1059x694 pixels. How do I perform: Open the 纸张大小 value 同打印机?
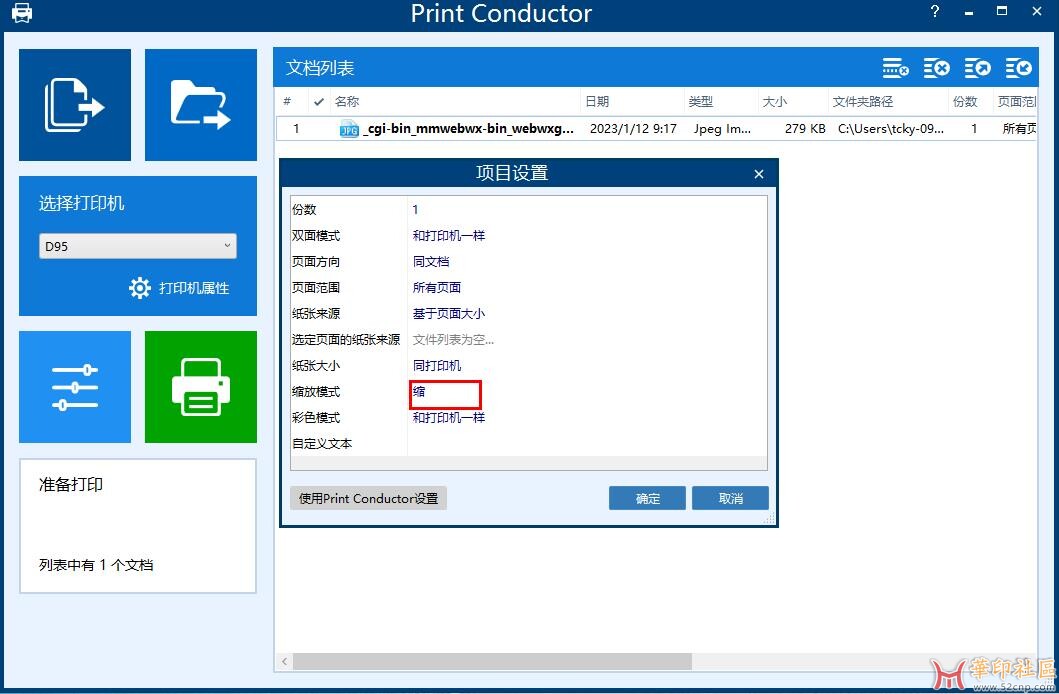pos(587,365)
